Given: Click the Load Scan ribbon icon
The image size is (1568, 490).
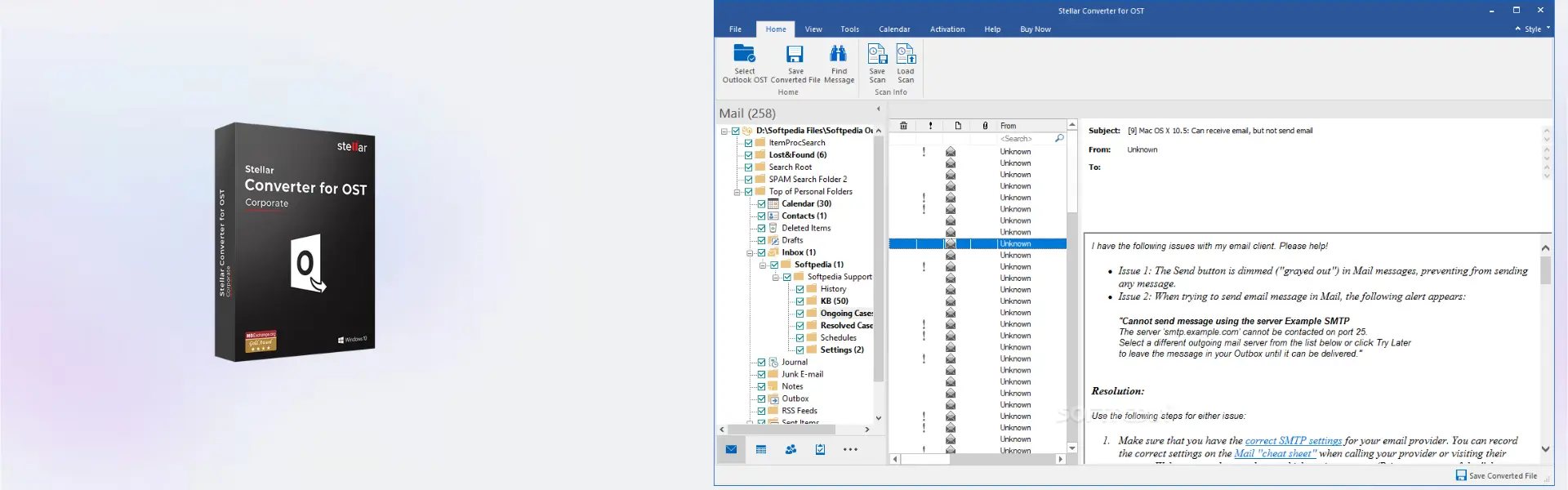Looking at the screenshot, I should 906,54.
